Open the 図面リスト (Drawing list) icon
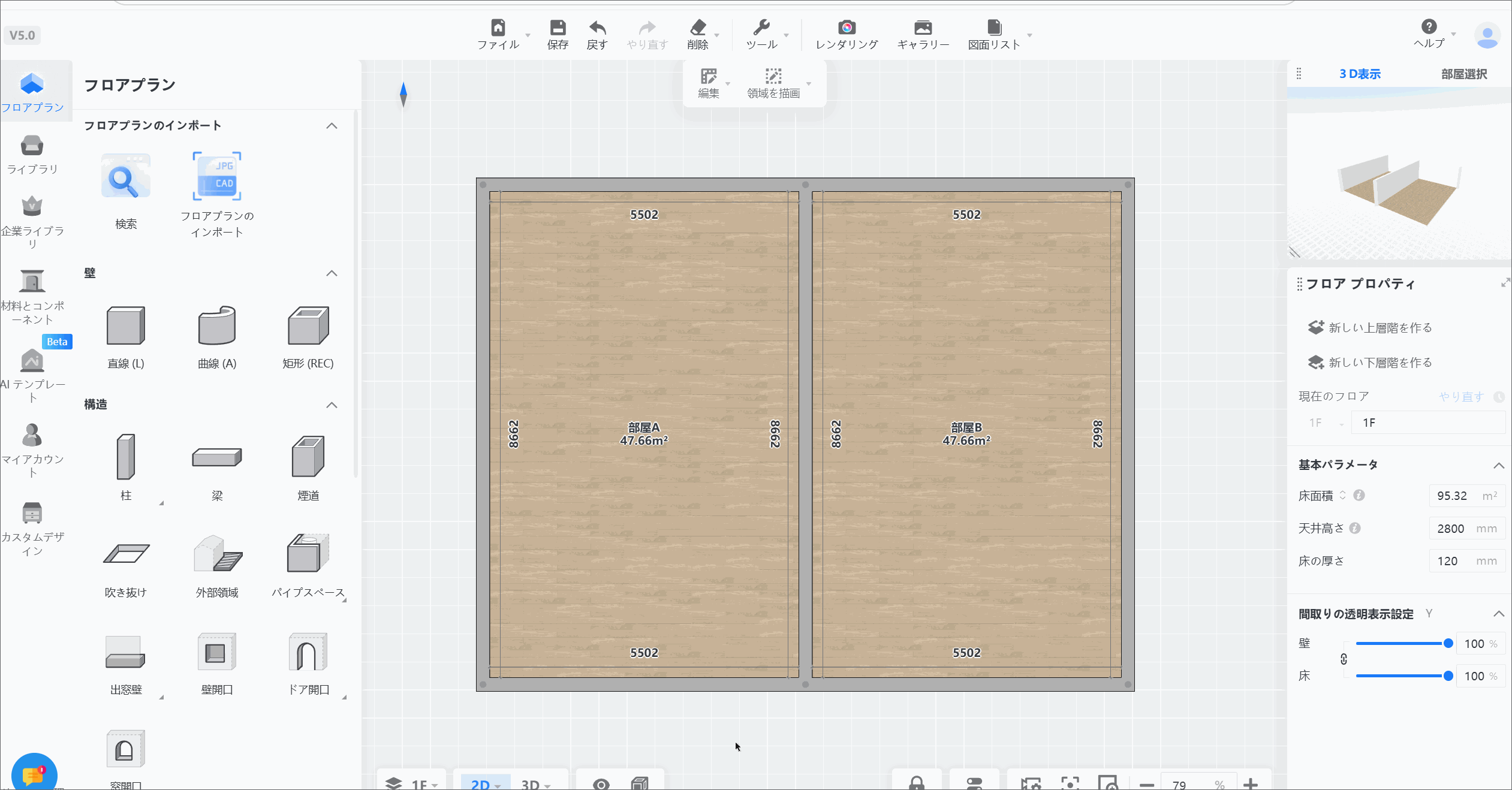Screen dimensions: 1512x790 pos(994,28)
